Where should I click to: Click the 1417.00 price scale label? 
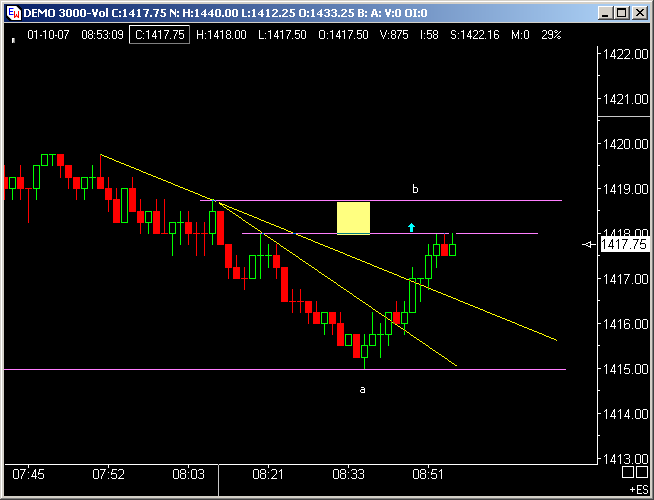[x=626, y=279]
